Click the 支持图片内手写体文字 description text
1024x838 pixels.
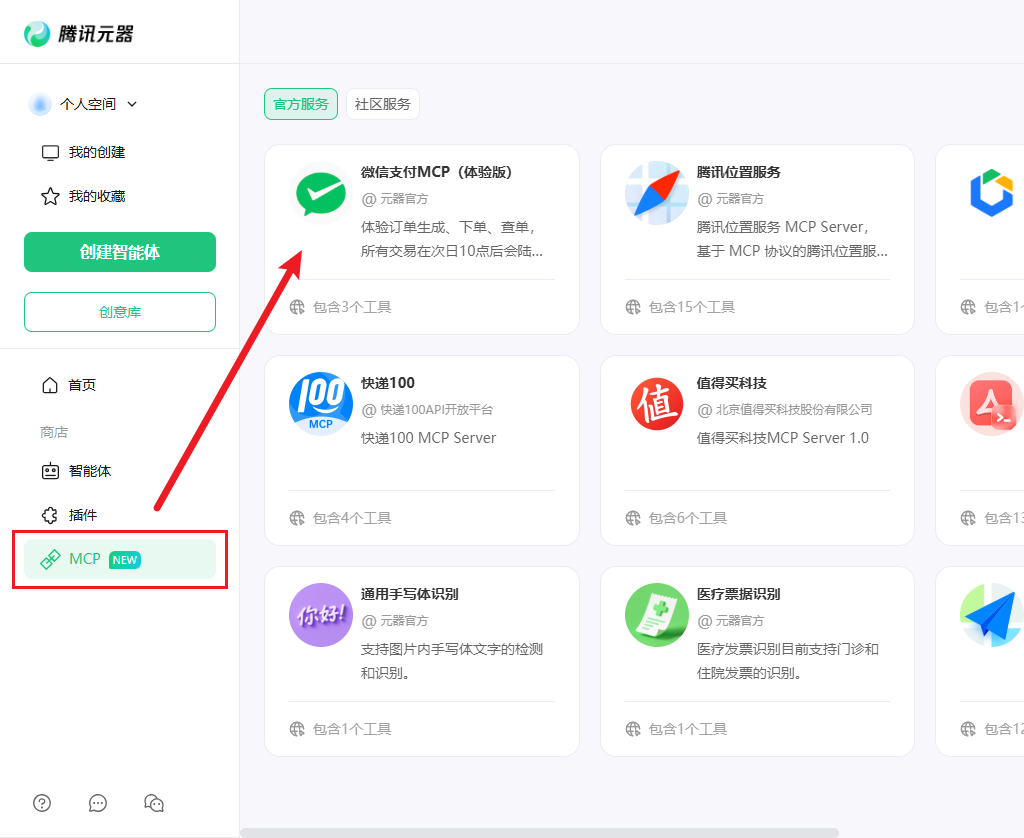(x=452, y=661)
